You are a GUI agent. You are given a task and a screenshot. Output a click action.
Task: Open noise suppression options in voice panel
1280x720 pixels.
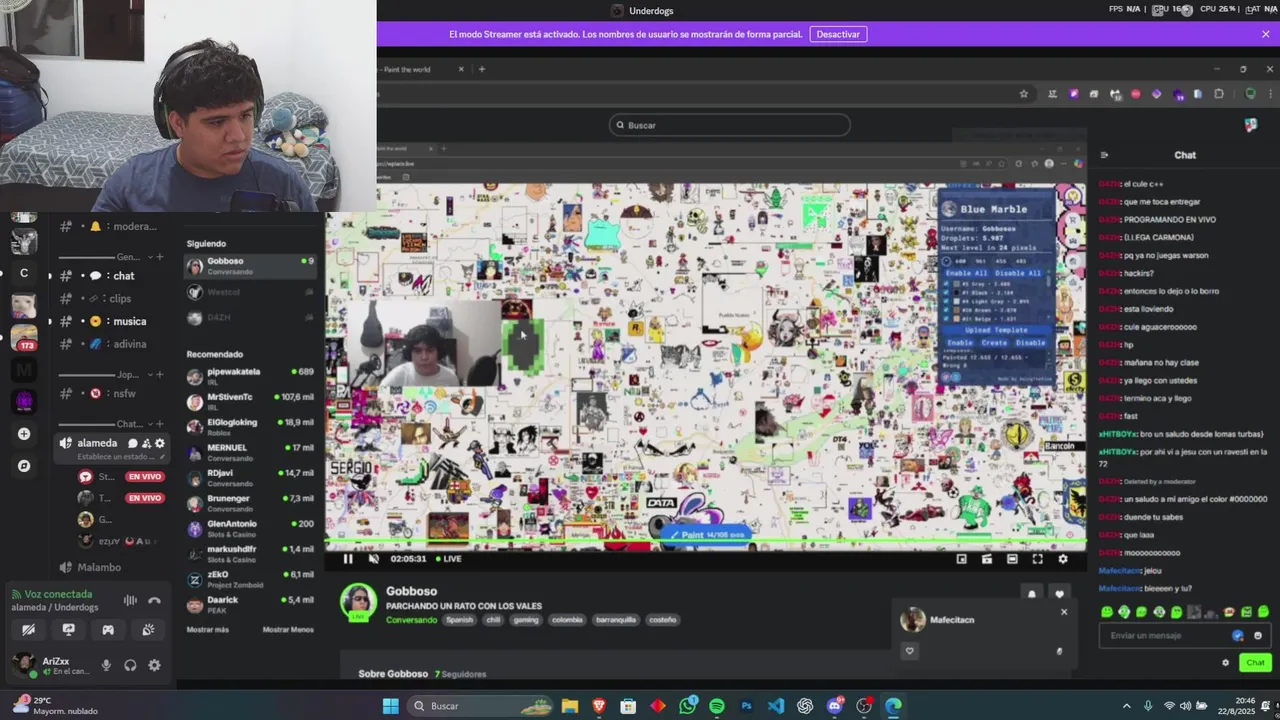[x=130, y=600]
